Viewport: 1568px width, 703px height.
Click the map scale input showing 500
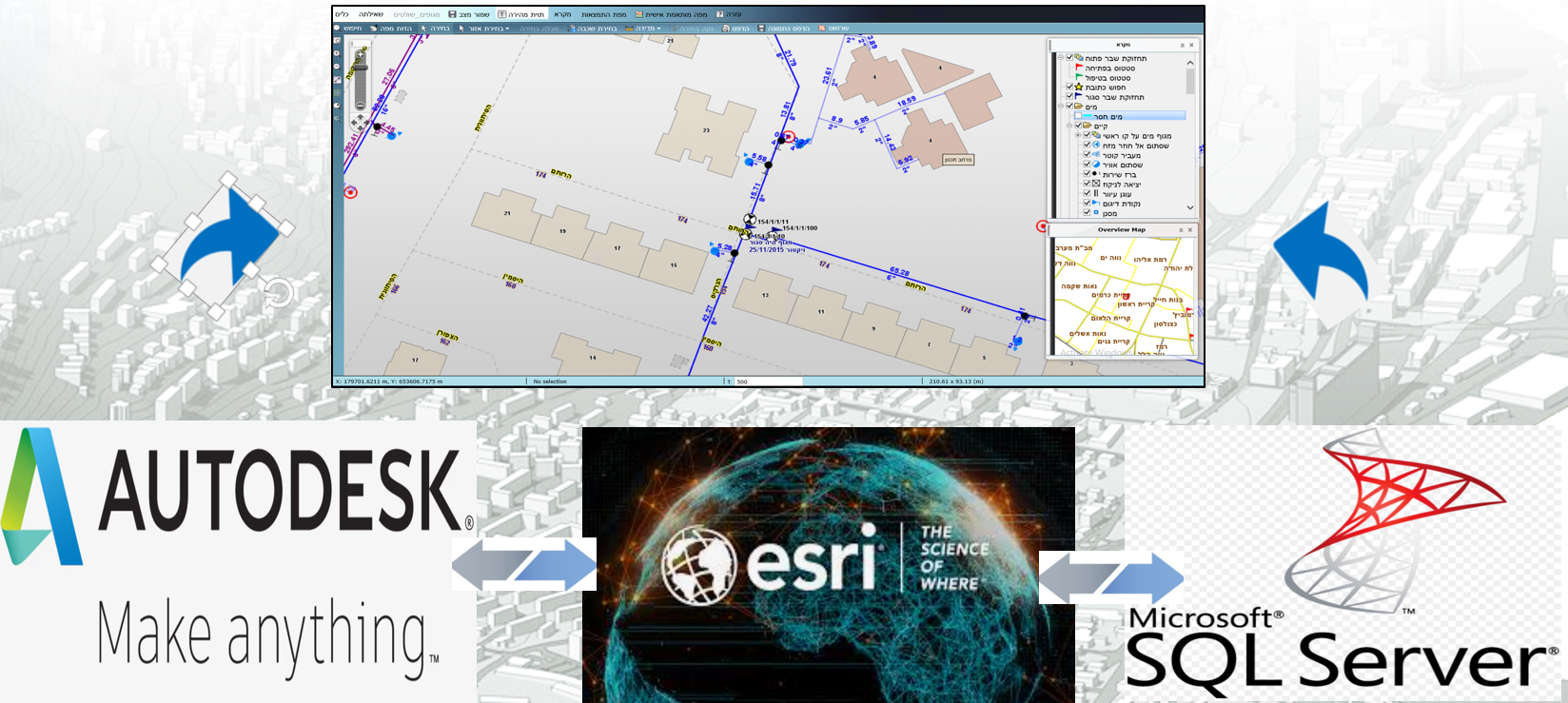(769, 381)
